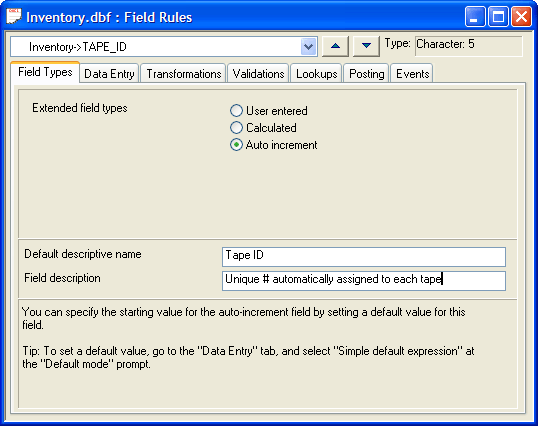Viewport: 538px width, 426px height.
Task: Close the Field Rules window
Action: tap(521, 16)
